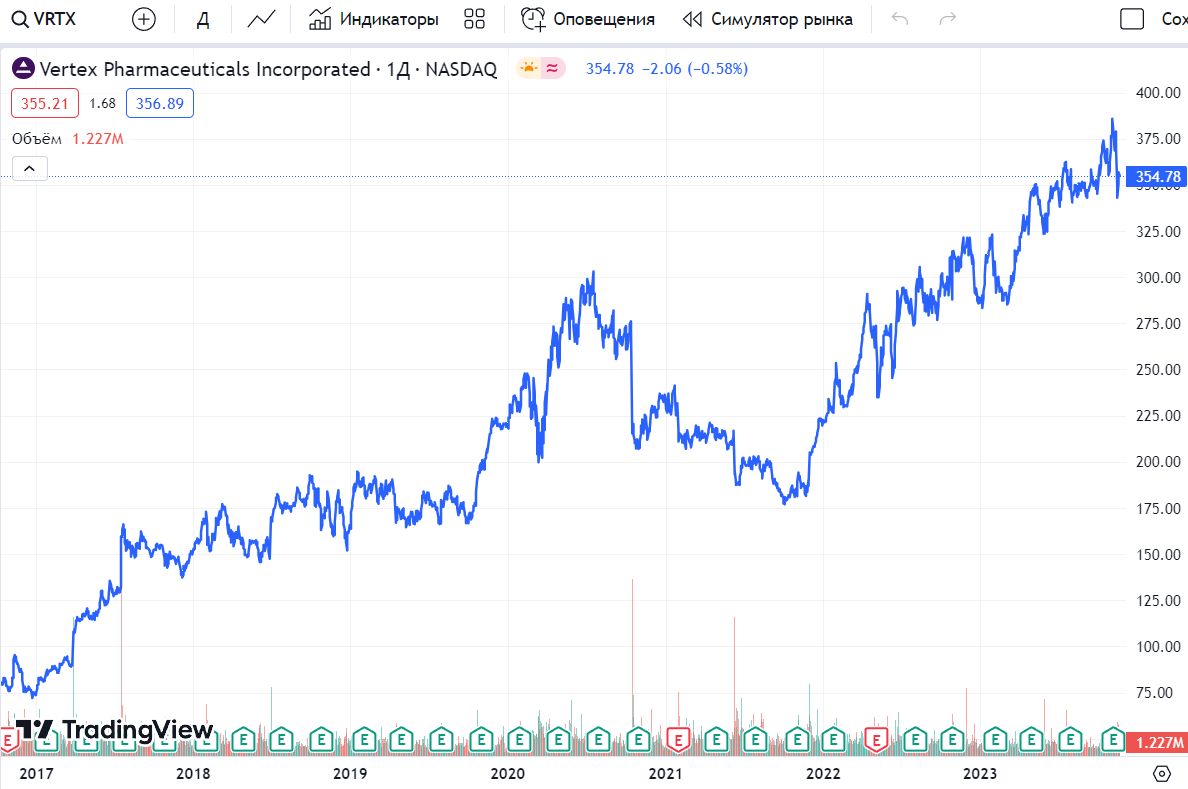The width and height of the screenshot is (1188, 789).
Task: Click the 2019 label on time axis
Action: 350,773
